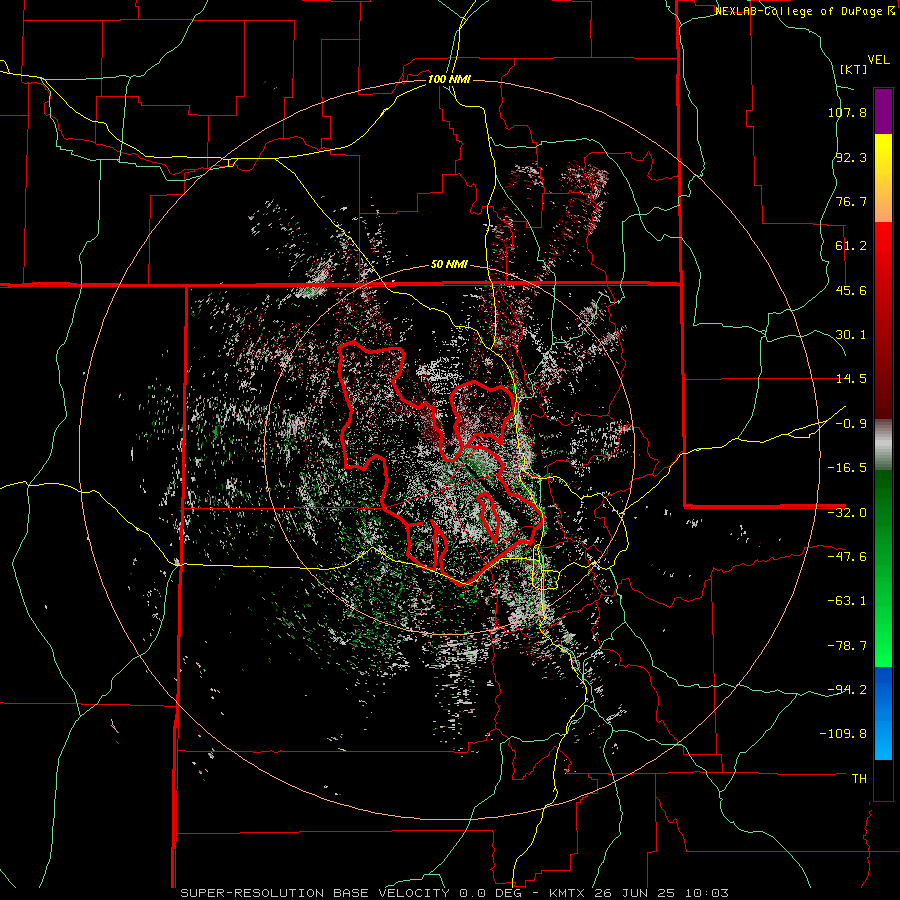Click the -78.7 velocity scale value
Screen dimensions: 900x900
[847, 646]
